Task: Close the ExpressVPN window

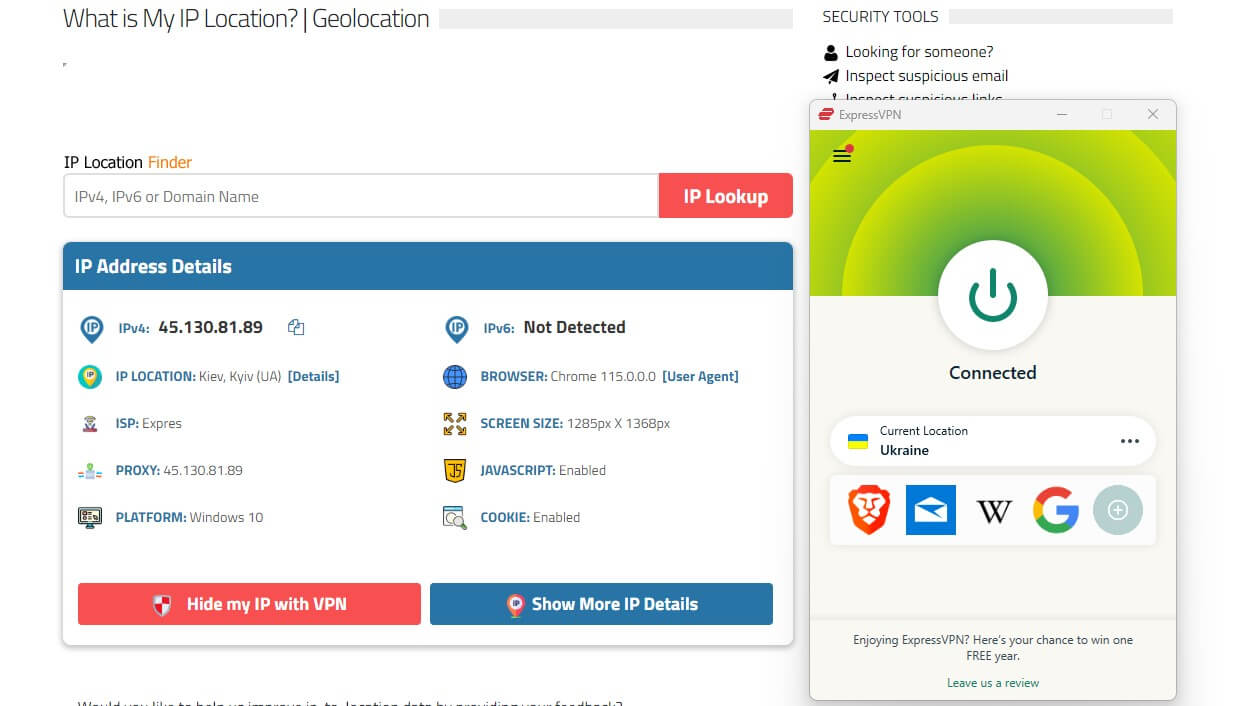Action: click(x=1153, y=114)
